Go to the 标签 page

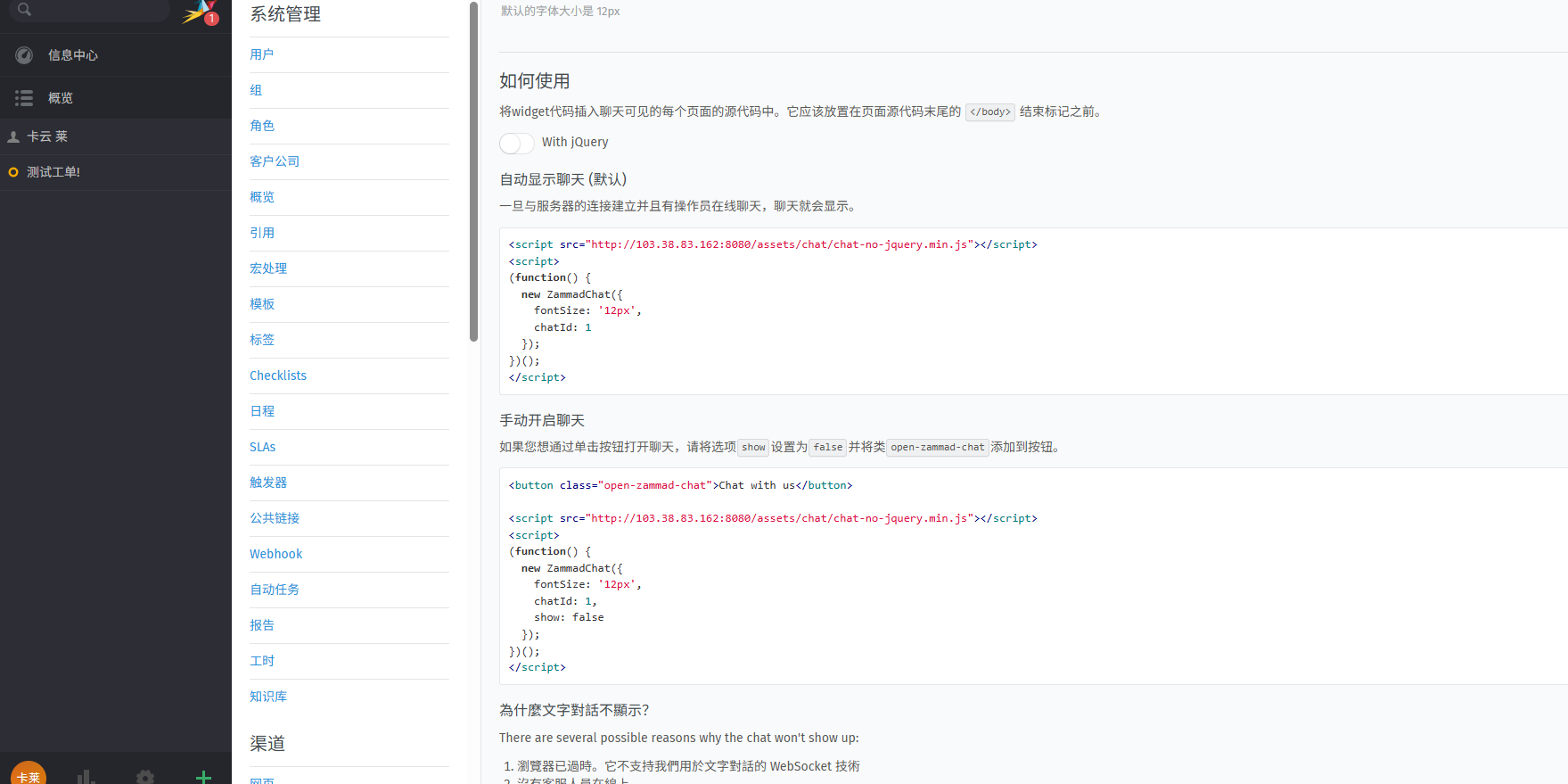click(x=262, y=340)
